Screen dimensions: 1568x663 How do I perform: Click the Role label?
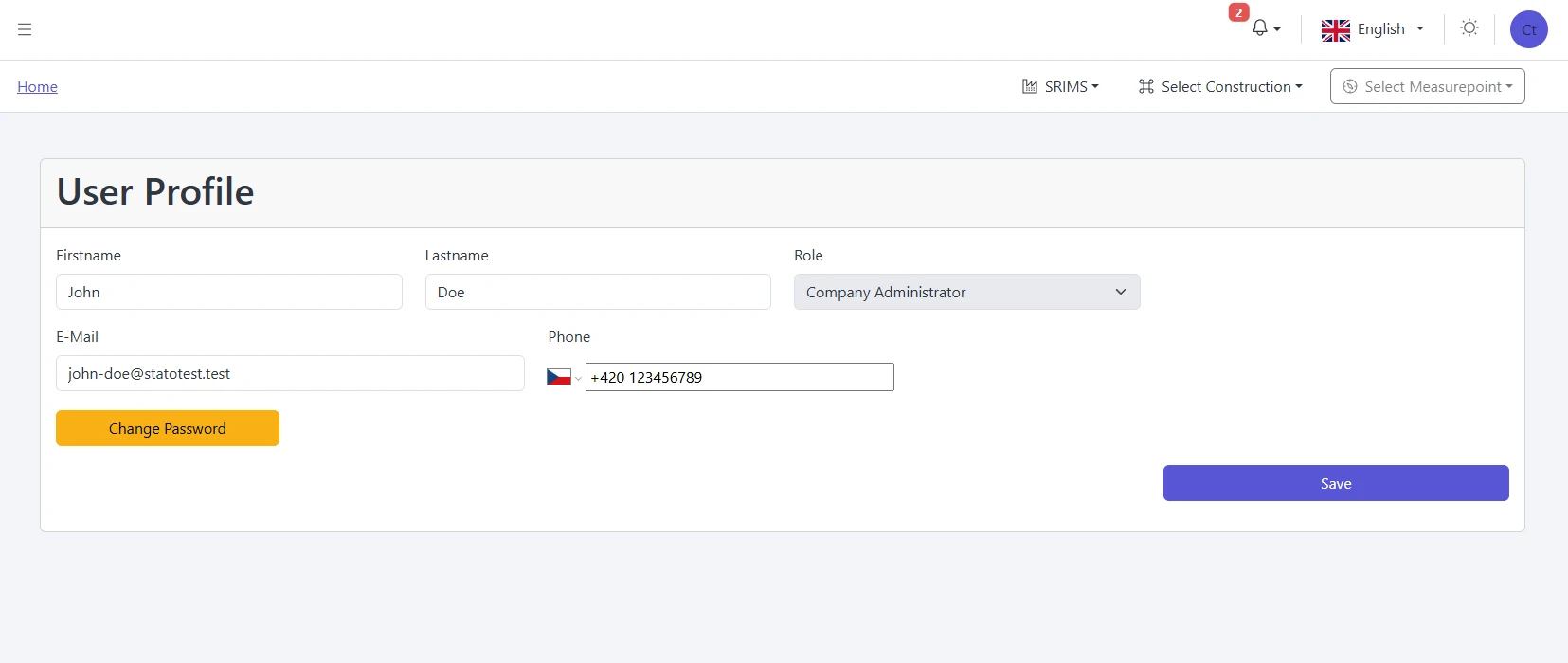808,255
